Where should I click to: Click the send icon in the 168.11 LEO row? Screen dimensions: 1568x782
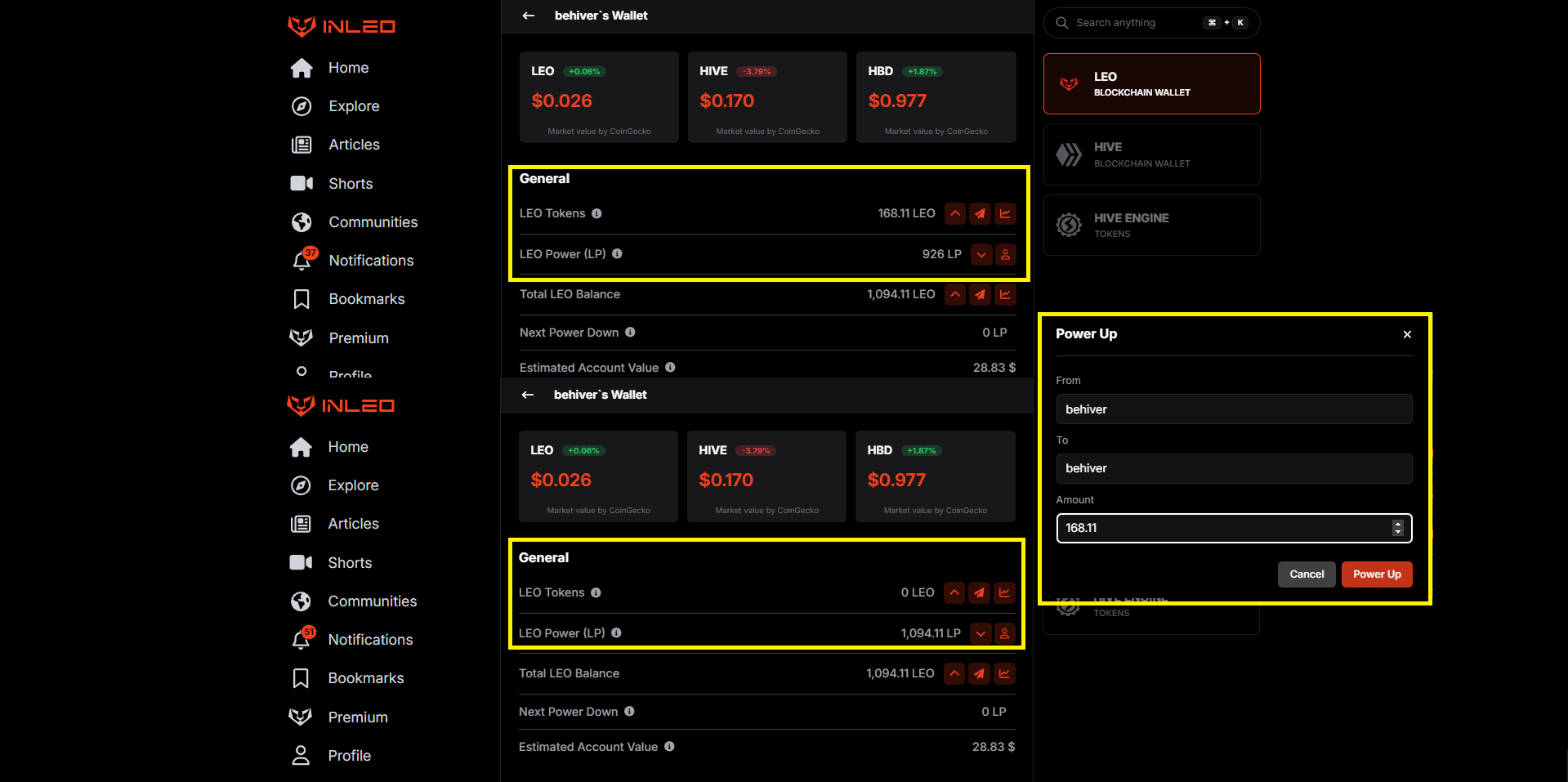click(980, 214)
